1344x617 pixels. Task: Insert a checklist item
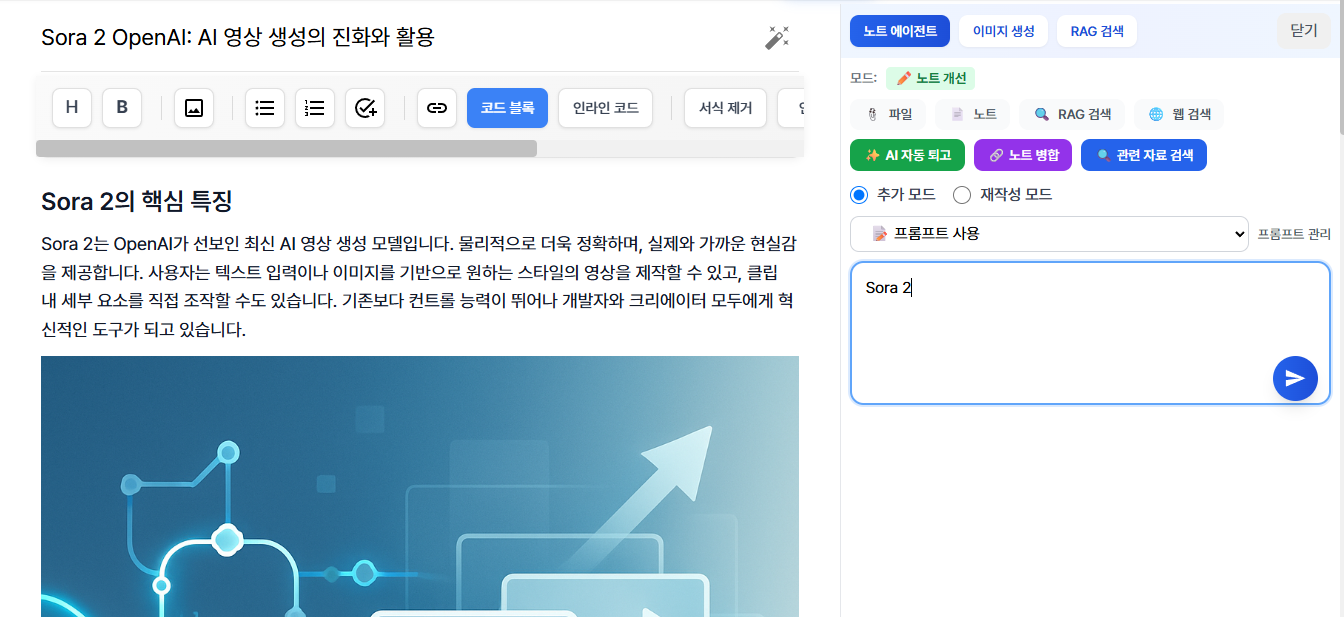[365, 108]
